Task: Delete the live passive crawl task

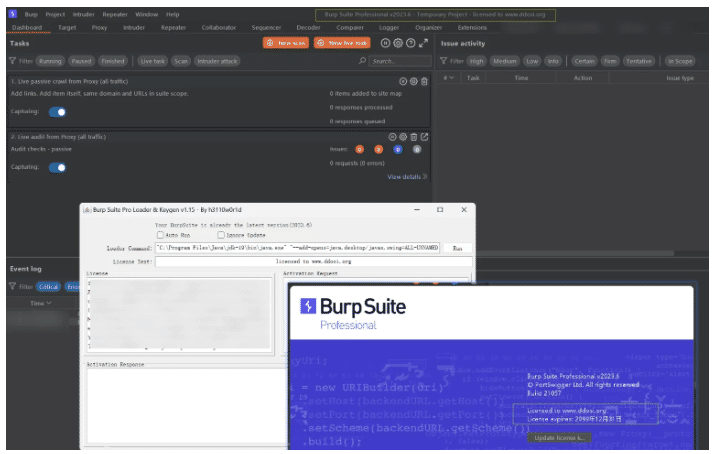Action: [x=424, y=81]
